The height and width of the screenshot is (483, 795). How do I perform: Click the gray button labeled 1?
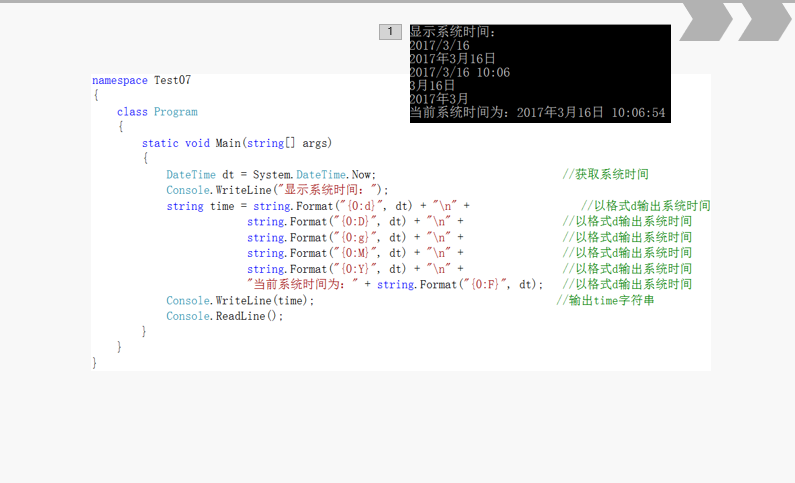pos(390,32)
